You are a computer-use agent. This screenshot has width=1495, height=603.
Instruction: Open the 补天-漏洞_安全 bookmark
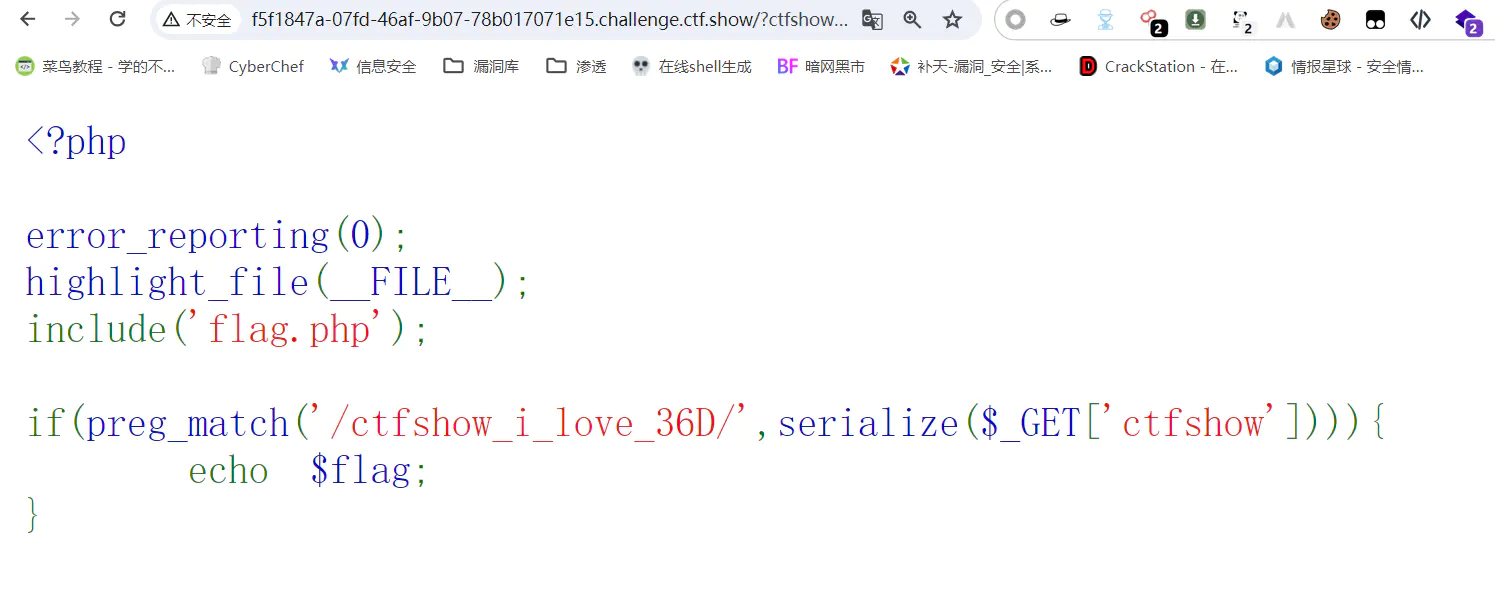pyautogui.click(x=971, y=66)
